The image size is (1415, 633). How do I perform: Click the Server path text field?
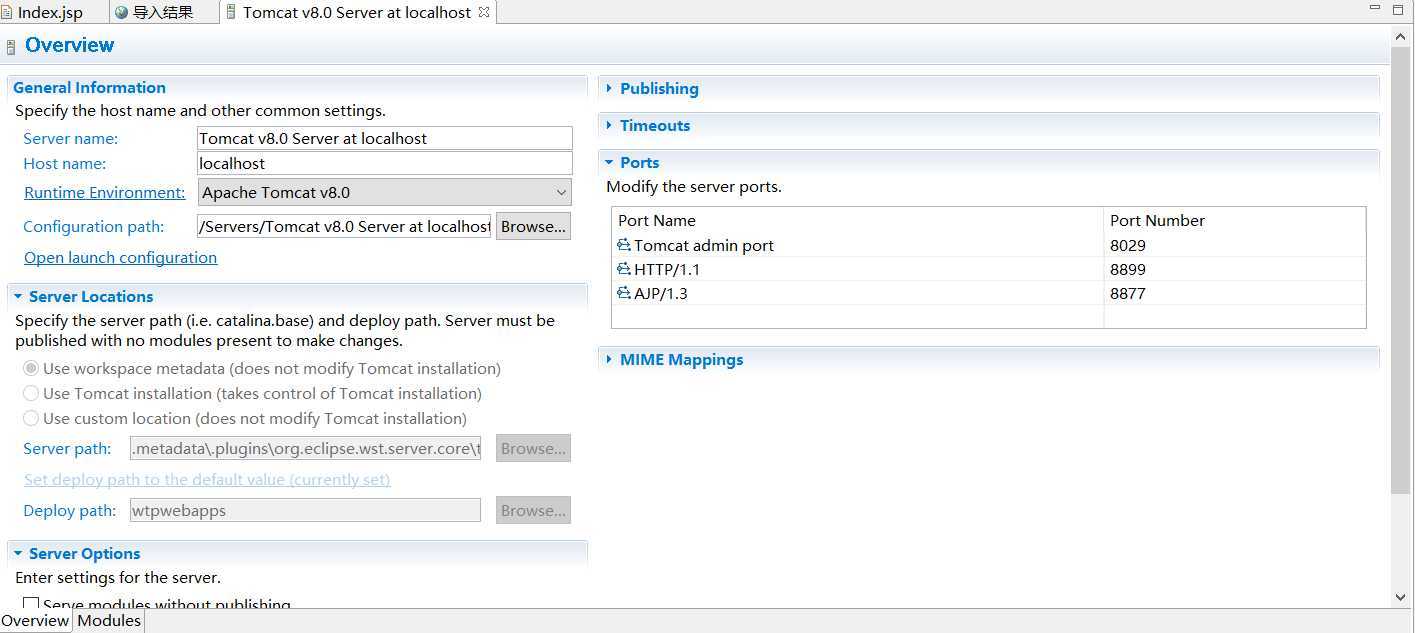click(305, 448)
